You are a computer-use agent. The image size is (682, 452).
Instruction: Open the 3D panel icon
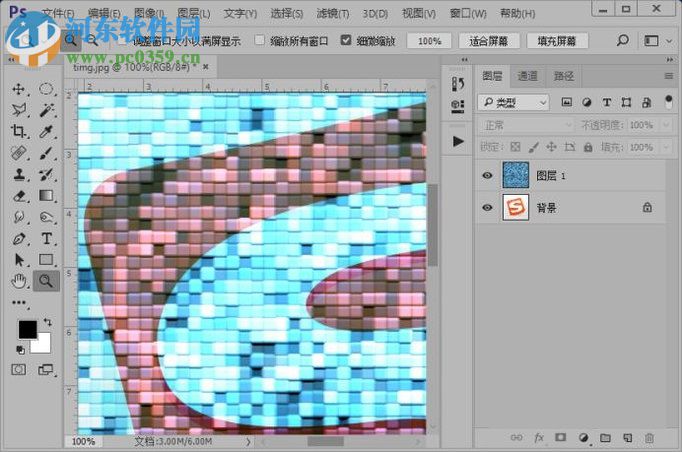458,106
